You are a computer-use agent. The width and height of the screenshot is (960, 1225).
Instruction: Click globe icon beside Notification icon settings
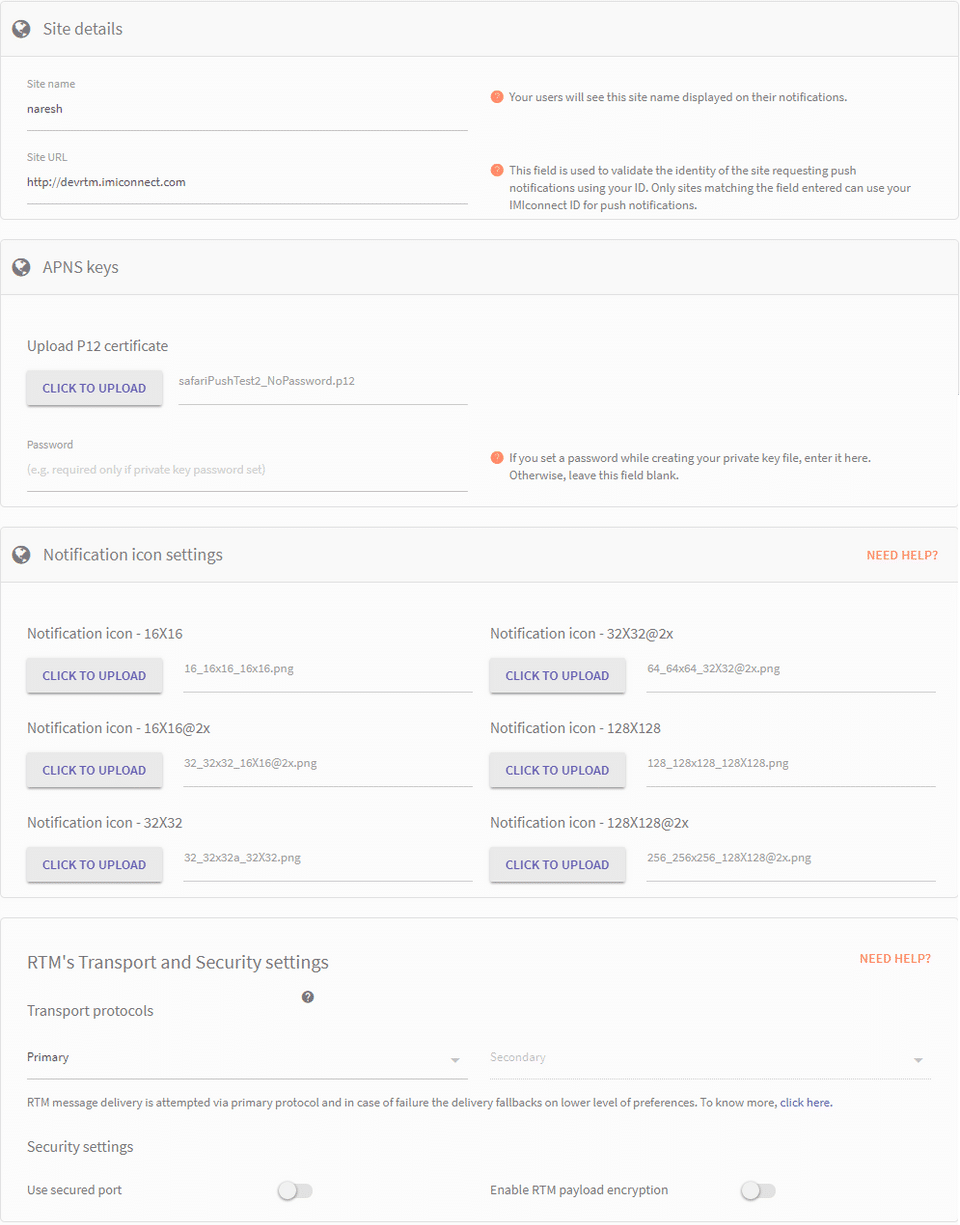21,555
